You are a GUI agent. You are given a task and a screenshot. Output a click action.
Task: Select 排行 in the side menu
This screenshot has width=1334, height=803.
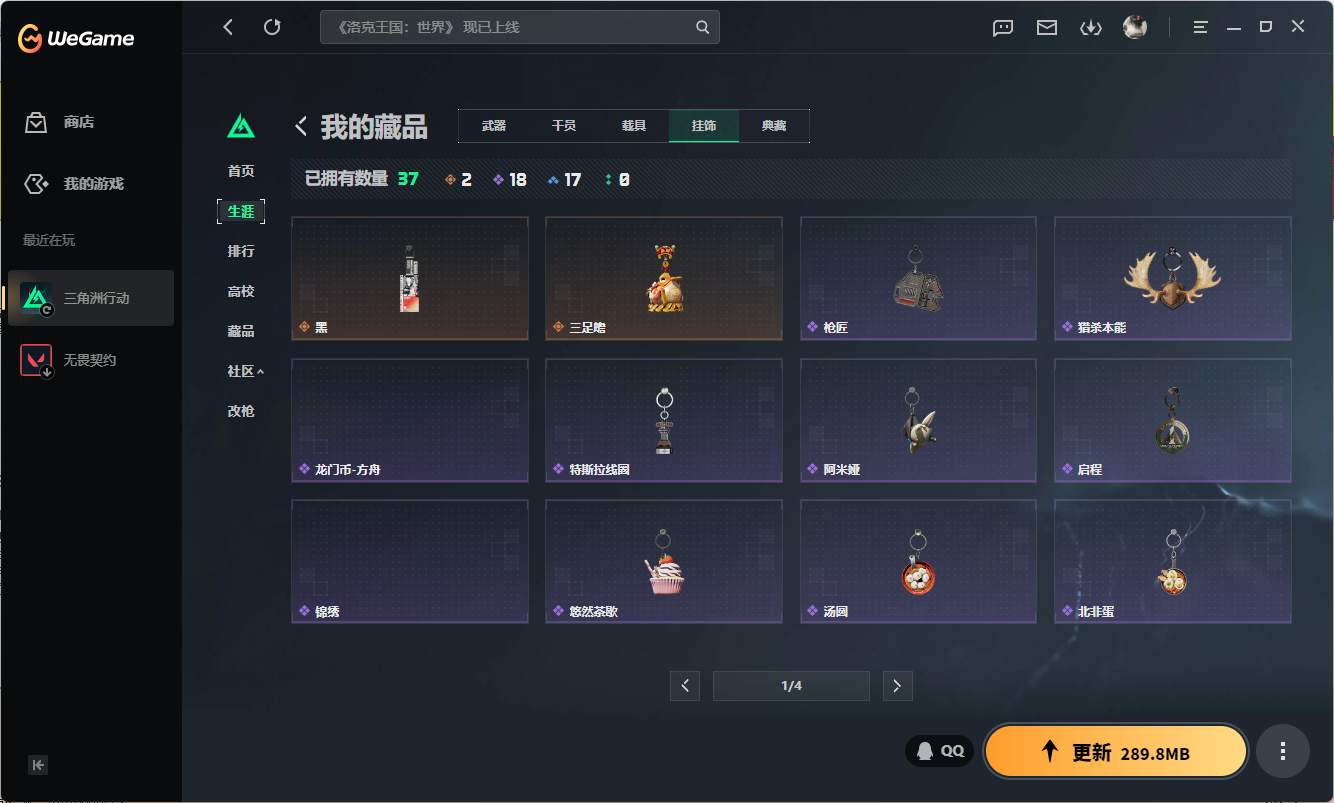point(241,251)
